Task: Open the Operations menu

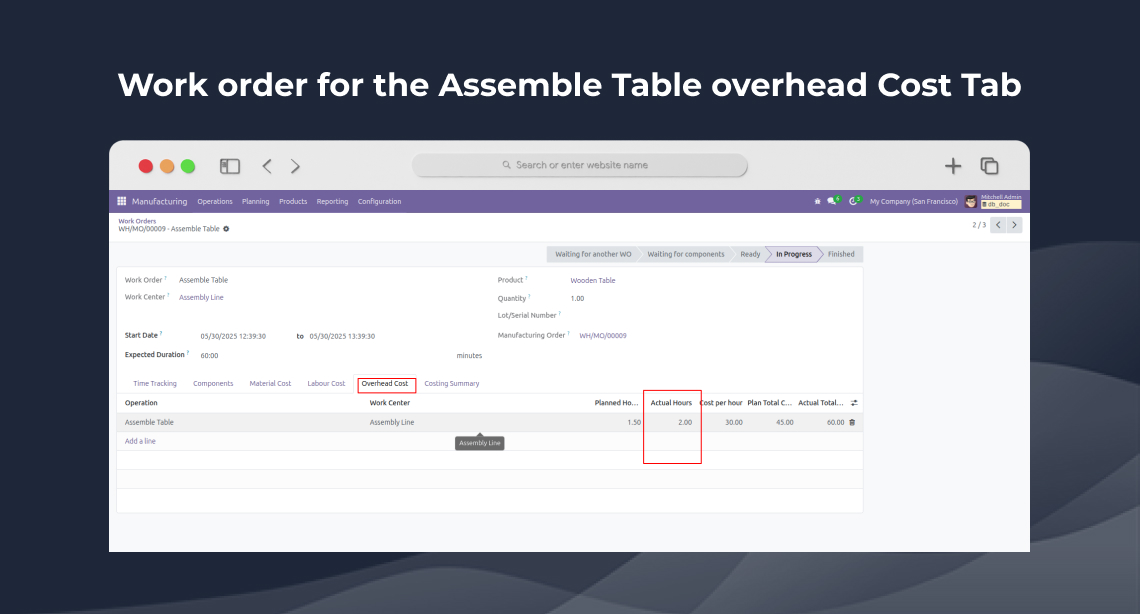Action: click(214, 201)
